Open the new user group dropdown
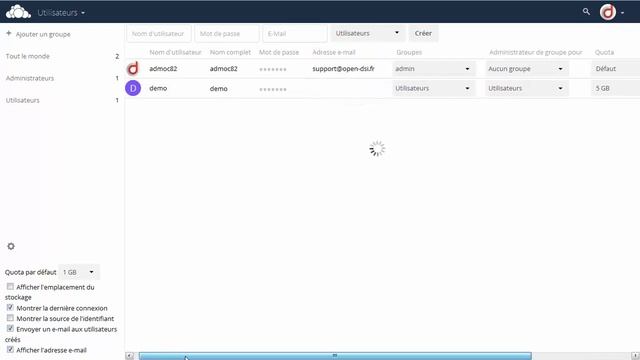 point(368,33)
